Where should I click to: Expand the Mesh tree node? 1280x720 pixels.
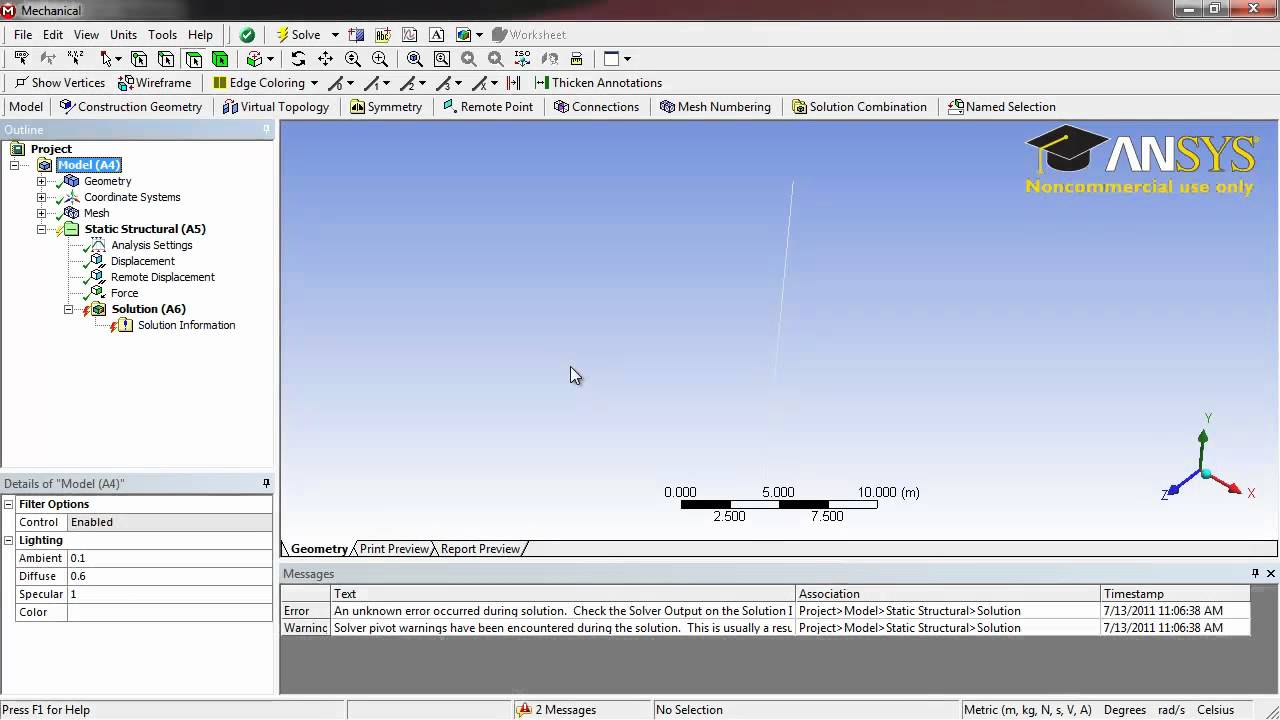click(41, 213)
